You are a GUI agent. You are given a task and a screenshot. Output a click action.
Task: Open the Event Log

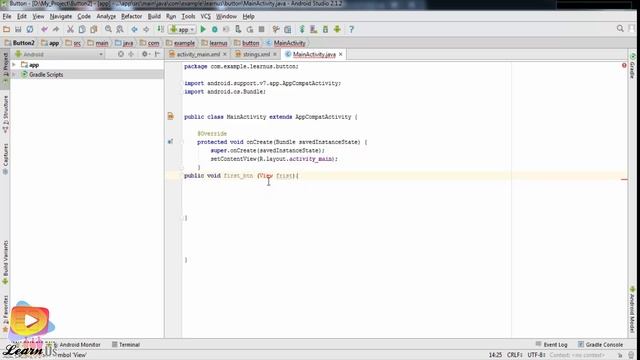tap(551, 344)
